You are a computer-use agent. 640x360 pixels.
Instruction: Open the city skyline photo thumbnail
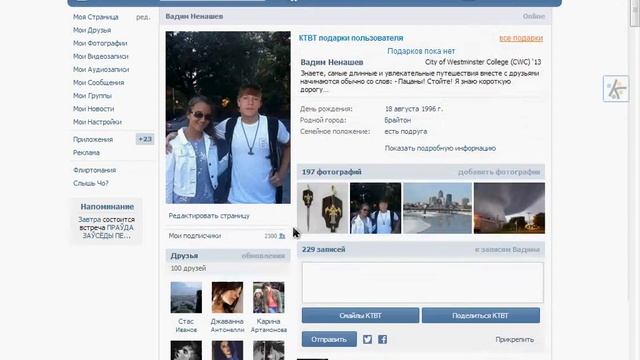437,208
